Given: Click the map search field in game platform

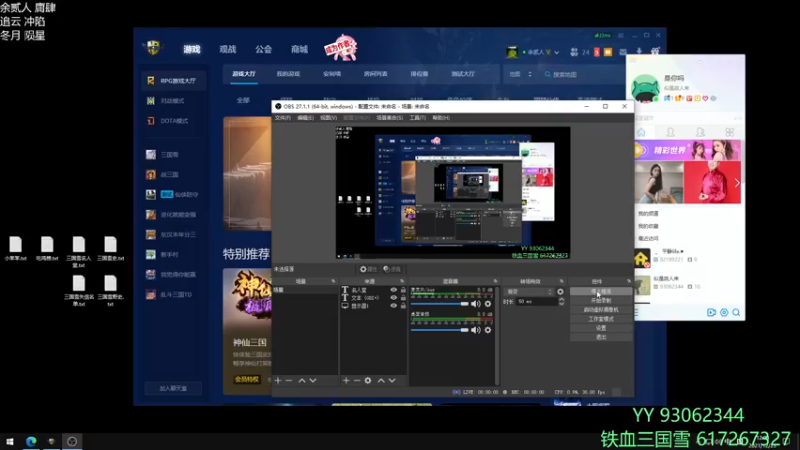Looking at the screenshot, I should click(584, 74).
